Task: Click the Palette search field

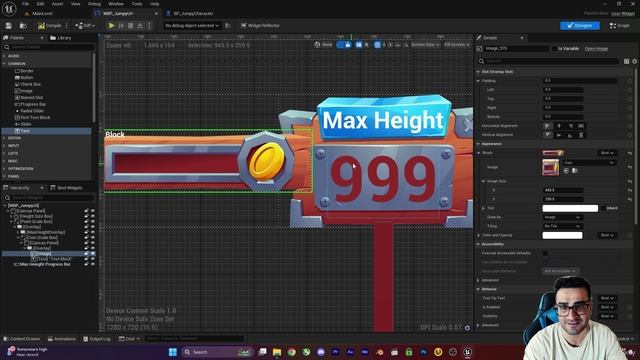Action: tap(49, 47)
